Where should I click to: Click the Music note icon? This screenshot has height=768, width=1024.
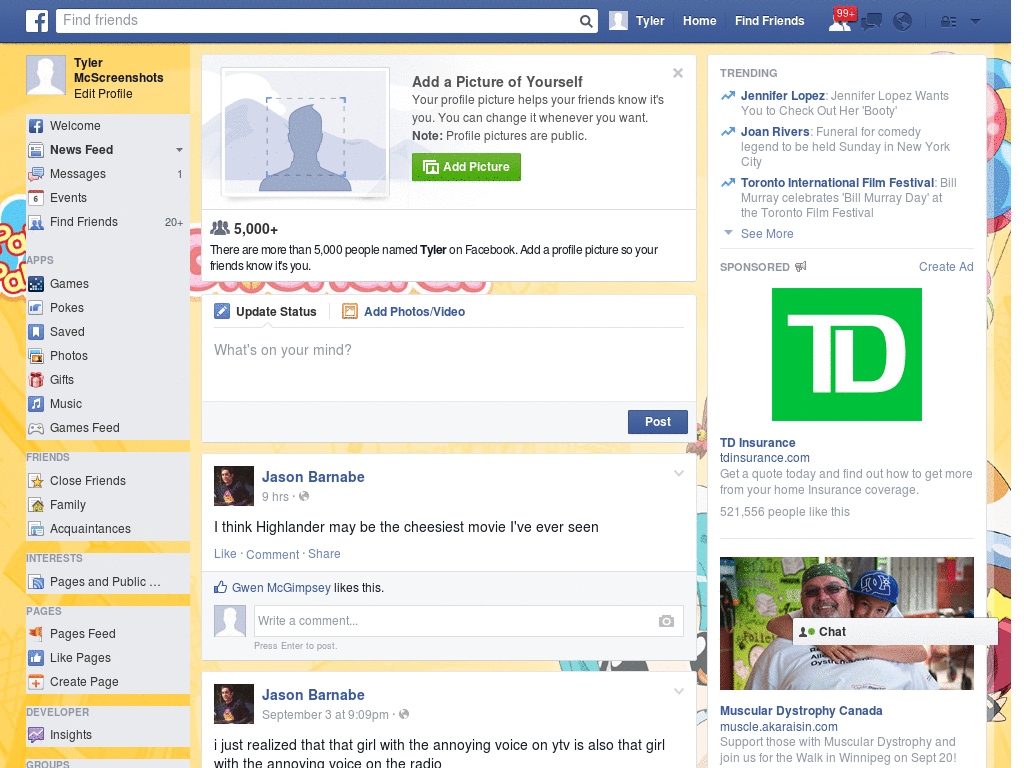coord(36,404)
